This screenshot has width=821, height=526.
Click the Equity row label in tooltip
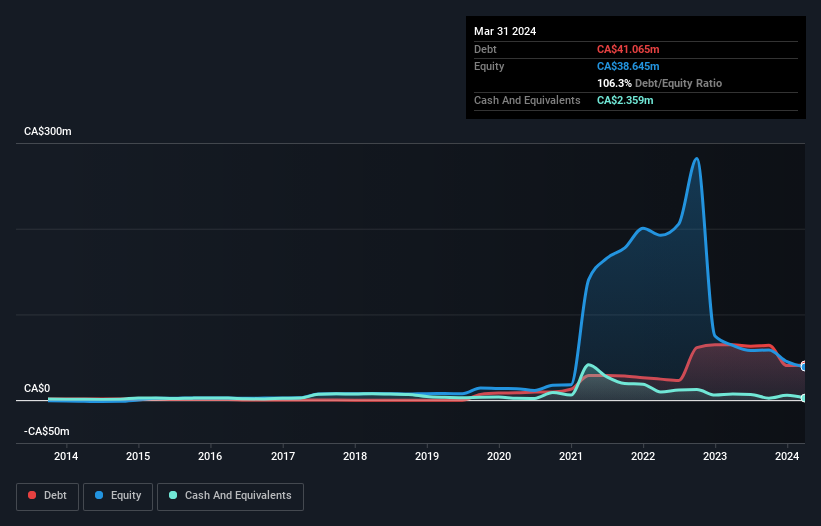489,66
